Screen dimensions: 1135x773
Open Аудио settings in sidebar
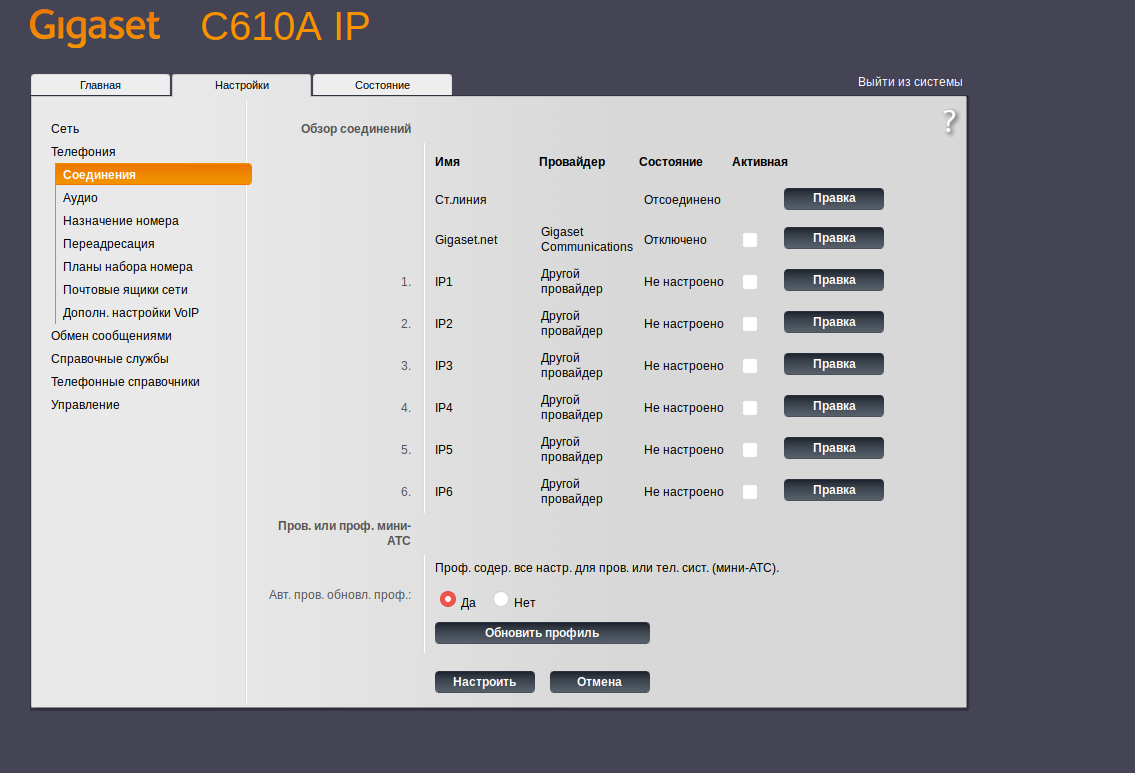80,198
